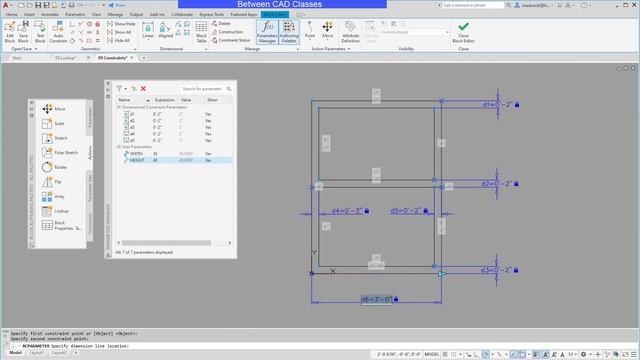Click the Parameters Manager horizontal scrollbar
The image size is (640, 360).
[x=166, y=243]
